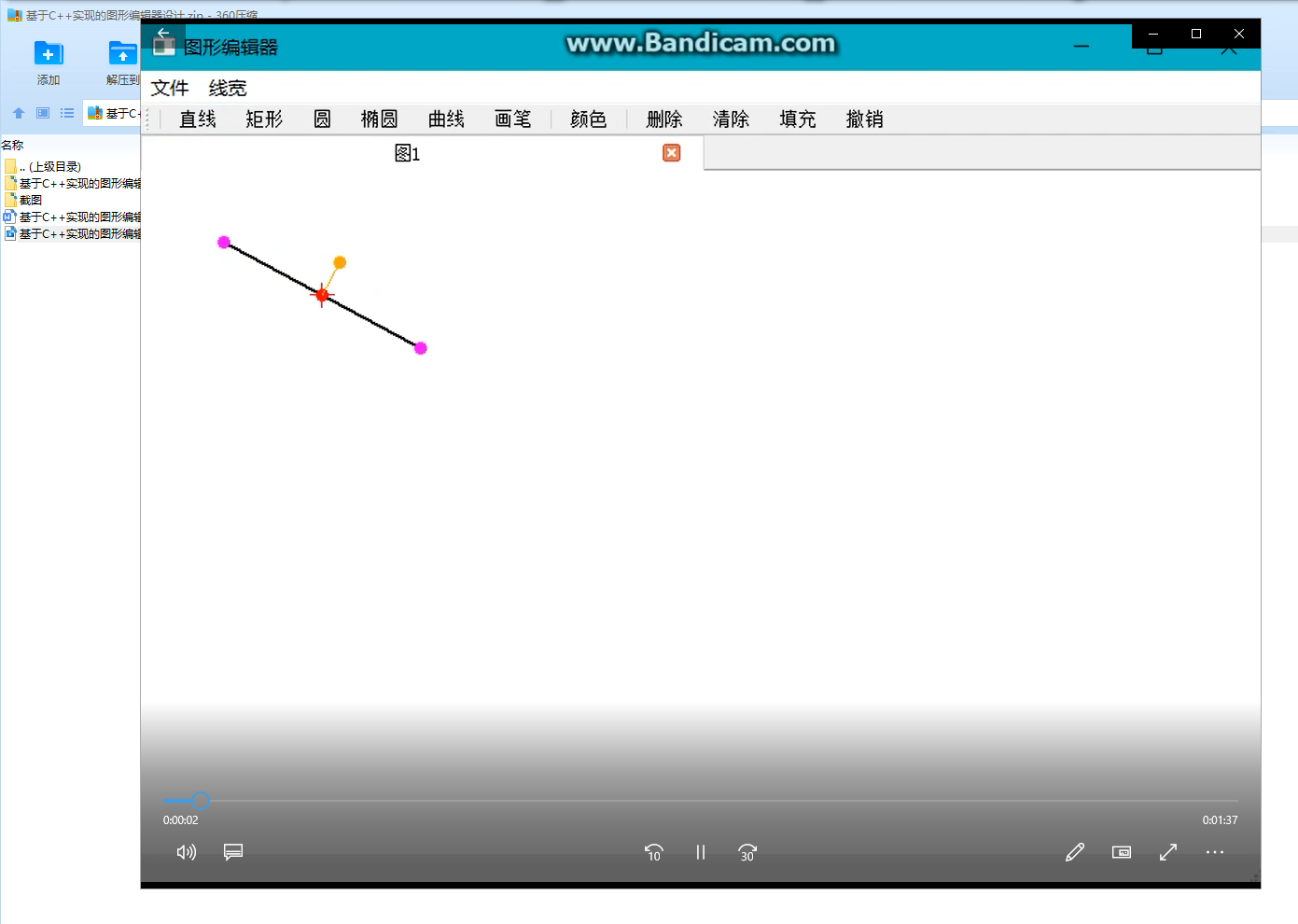This screenshot has height=924, width=1298.
Task: Open the 文件 menu
Action: pos(170,88)
